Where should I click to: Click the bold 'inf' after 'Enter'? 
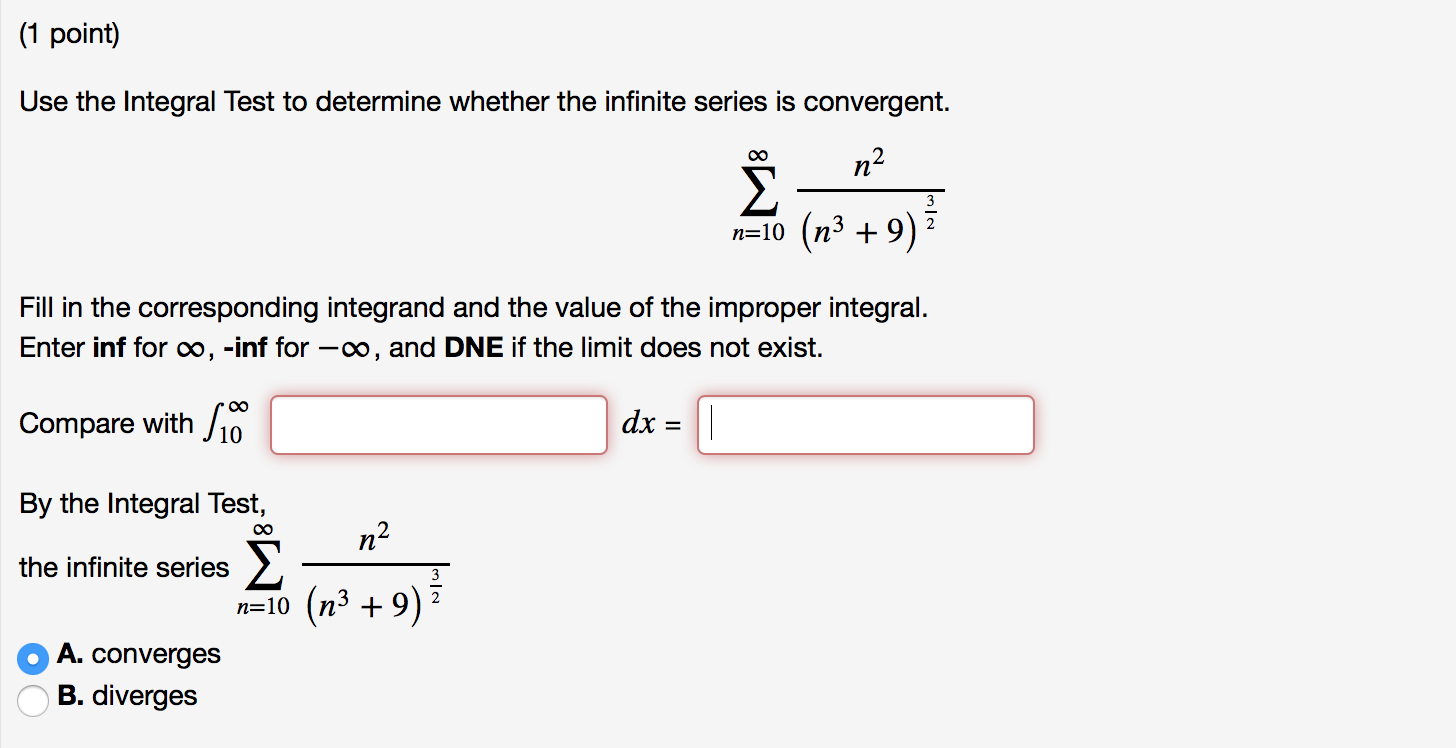(108, 349)
